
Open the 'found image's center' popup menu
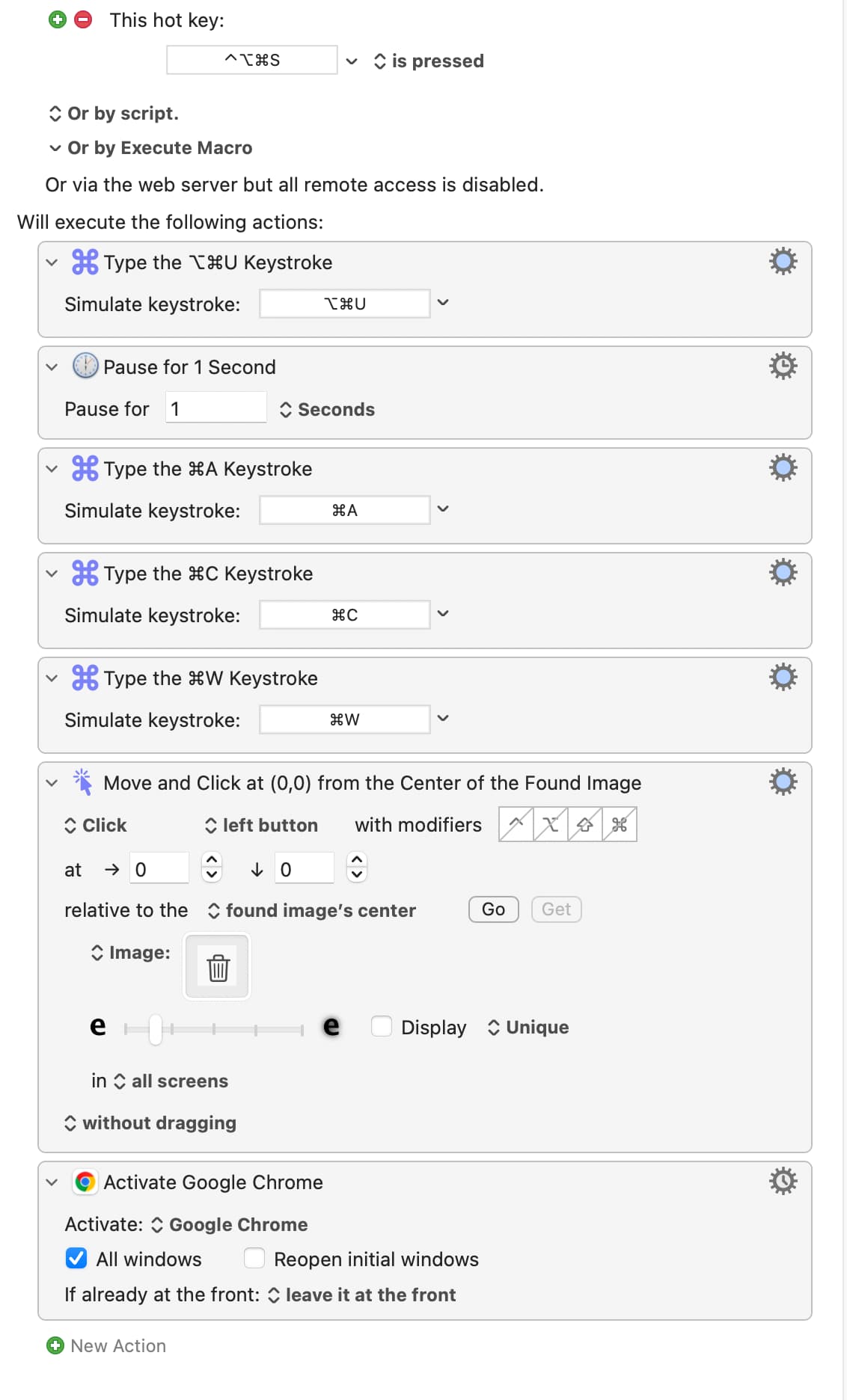[312, 910]
